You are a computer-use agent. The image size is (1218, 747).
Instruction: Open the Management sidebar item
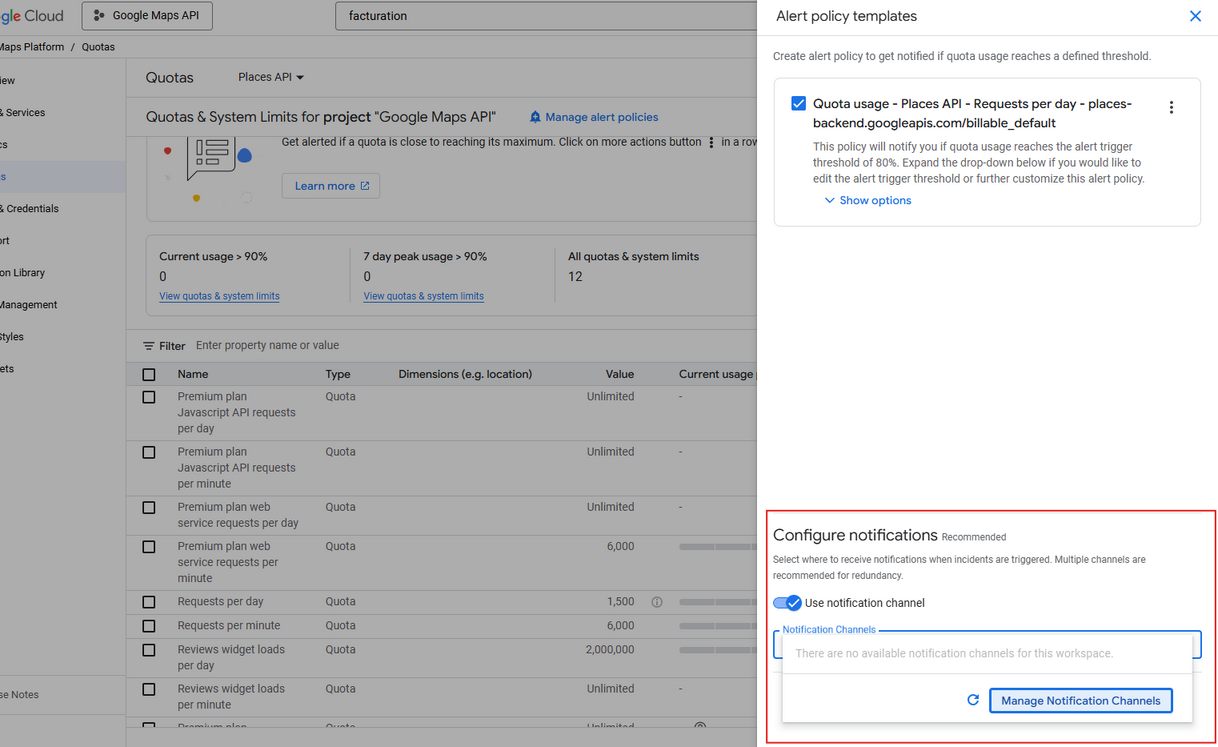(x=29, y=305)
